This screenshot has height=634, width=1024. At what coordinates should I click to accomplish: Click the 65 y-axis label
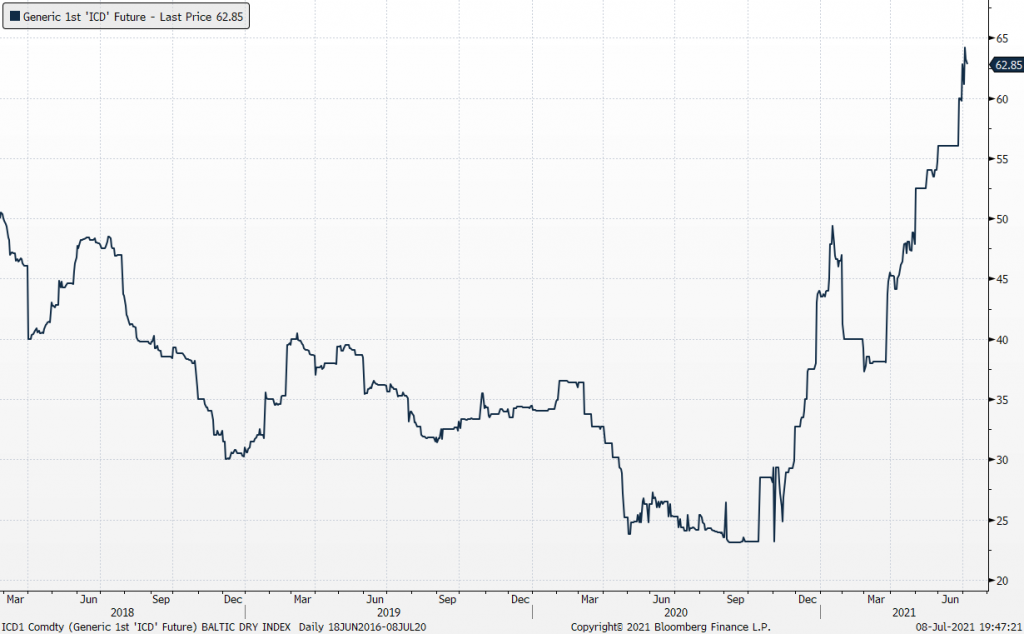[x=1001, y=39]
